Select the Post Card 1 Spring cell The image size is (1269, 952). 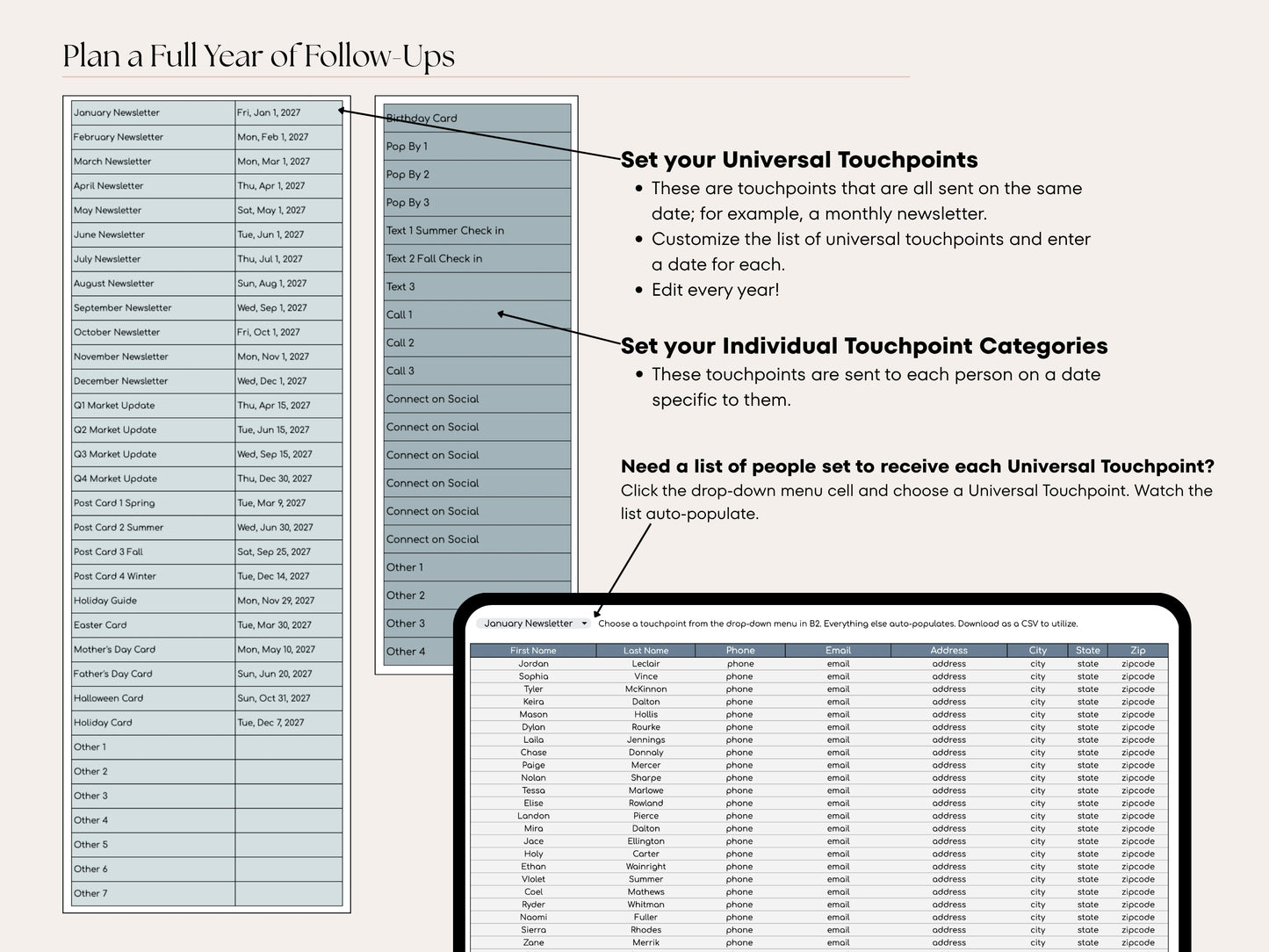[153, 503]
